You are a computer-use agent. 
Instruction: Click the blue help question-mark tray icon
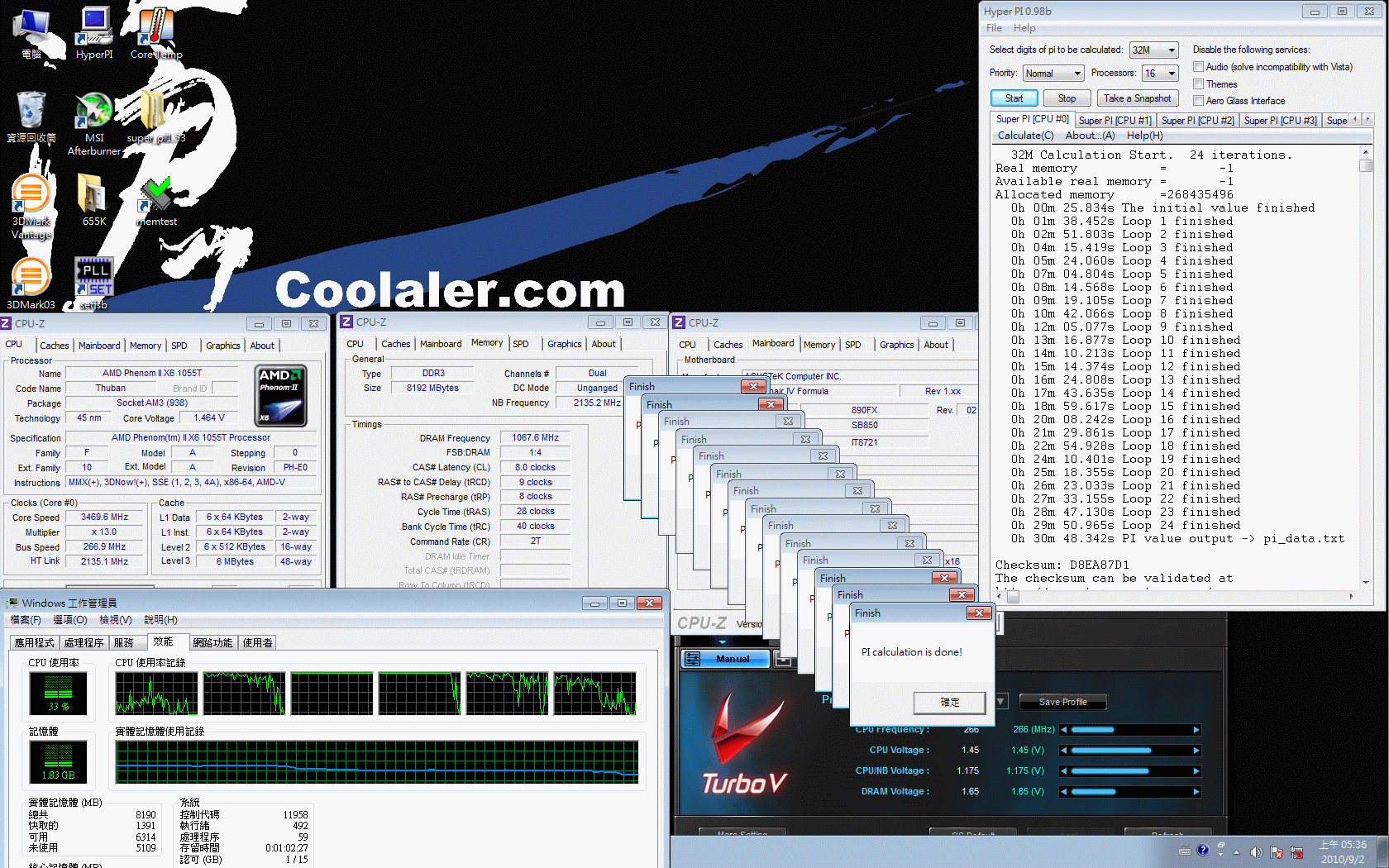point(1203,850)
